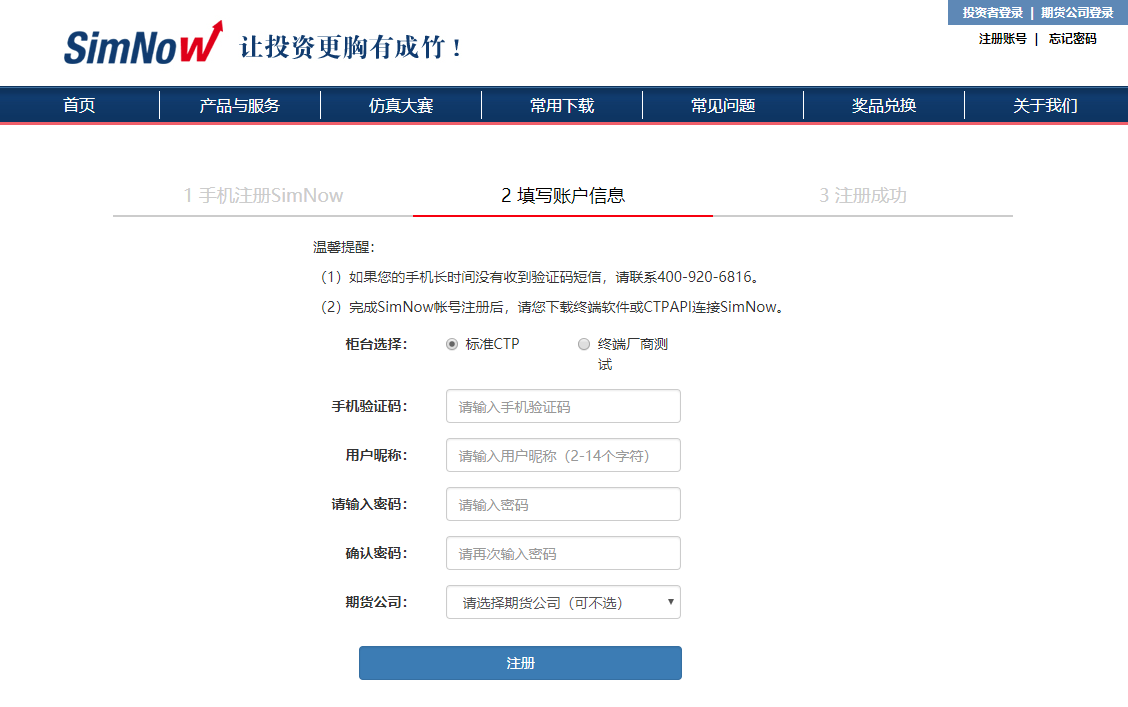This screenshot has height=707, width=1128.
Task: Open the 常用下载 menu item
Action: click(562, 105)
